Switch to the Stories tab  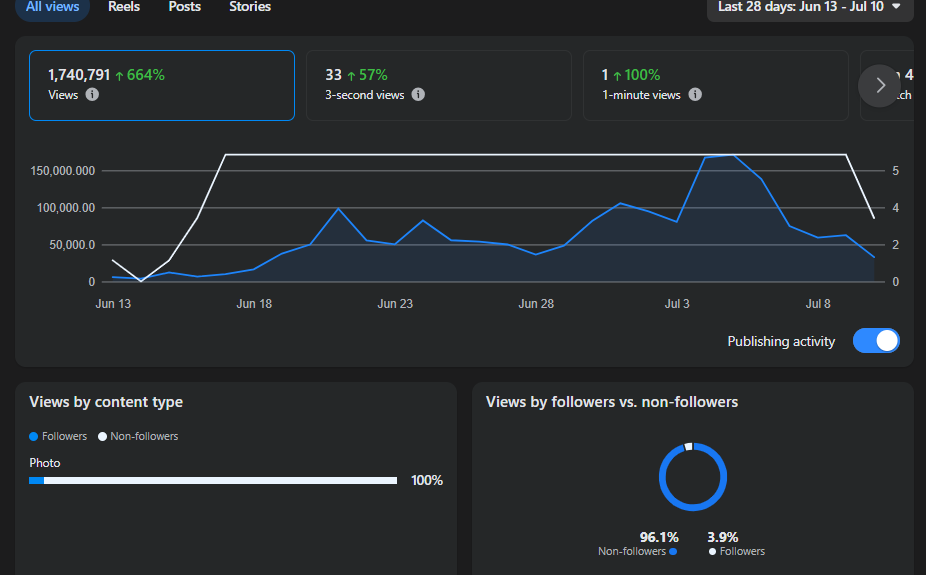pyautogui.click(x=250, y=7)
